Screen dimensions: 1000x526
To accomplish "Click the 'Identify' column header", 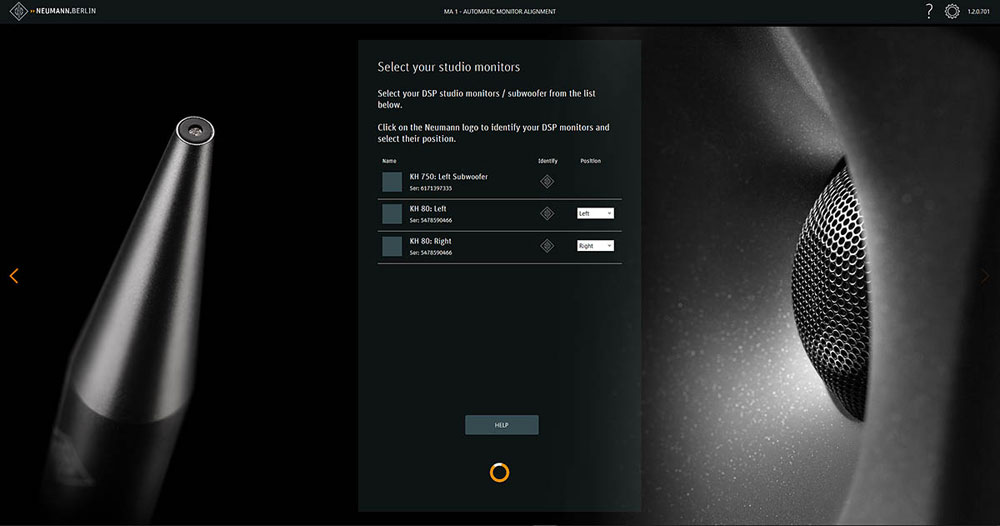I will [x=548, y=161].
